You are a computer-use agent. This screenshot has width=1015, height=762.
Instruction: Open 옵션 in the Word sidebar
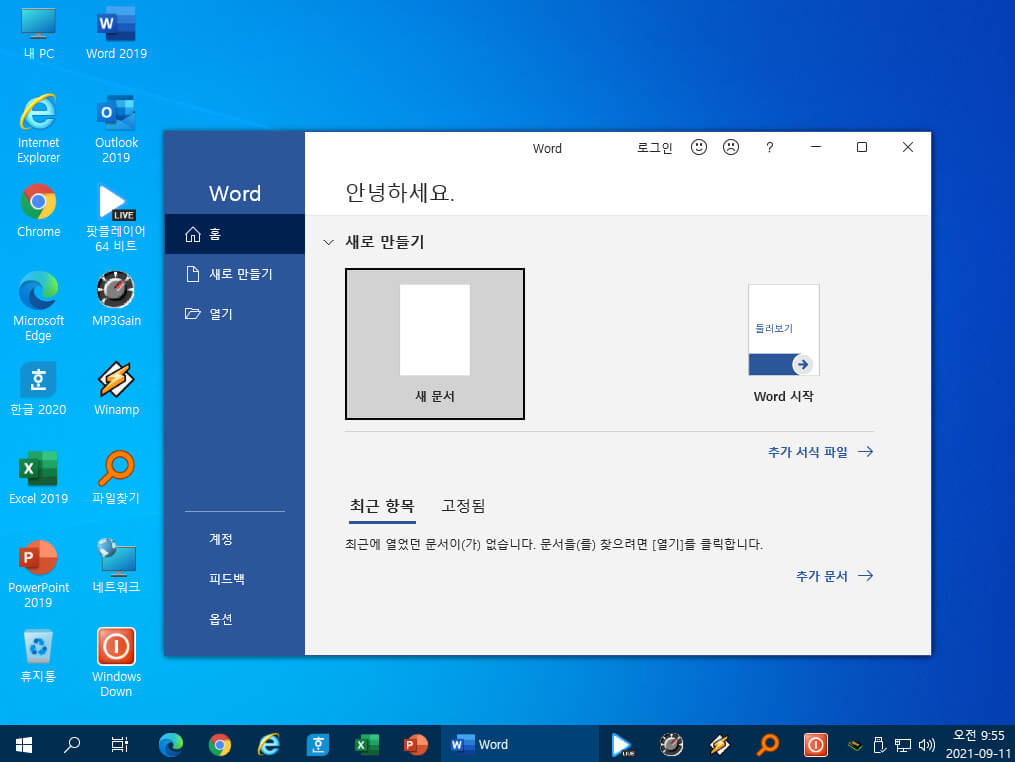221,619
